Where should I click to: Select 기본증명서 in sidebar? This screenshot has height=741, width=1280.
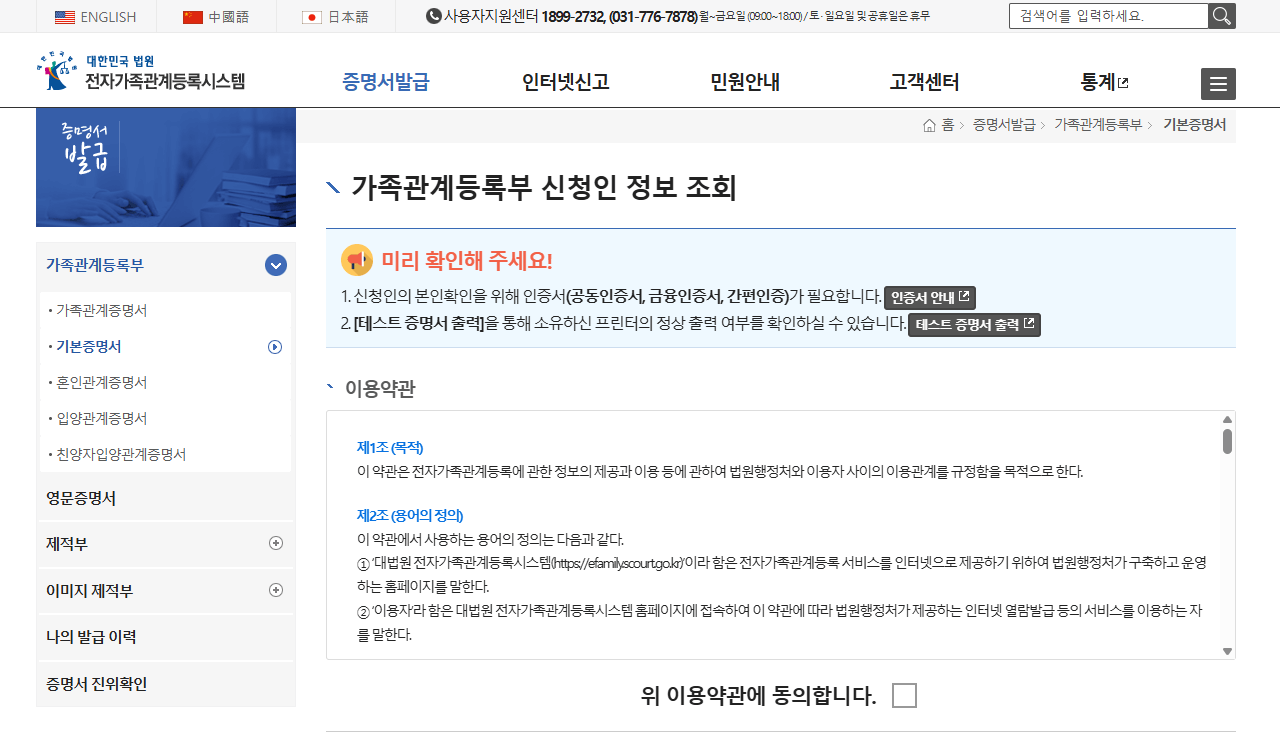coord(89,347)
